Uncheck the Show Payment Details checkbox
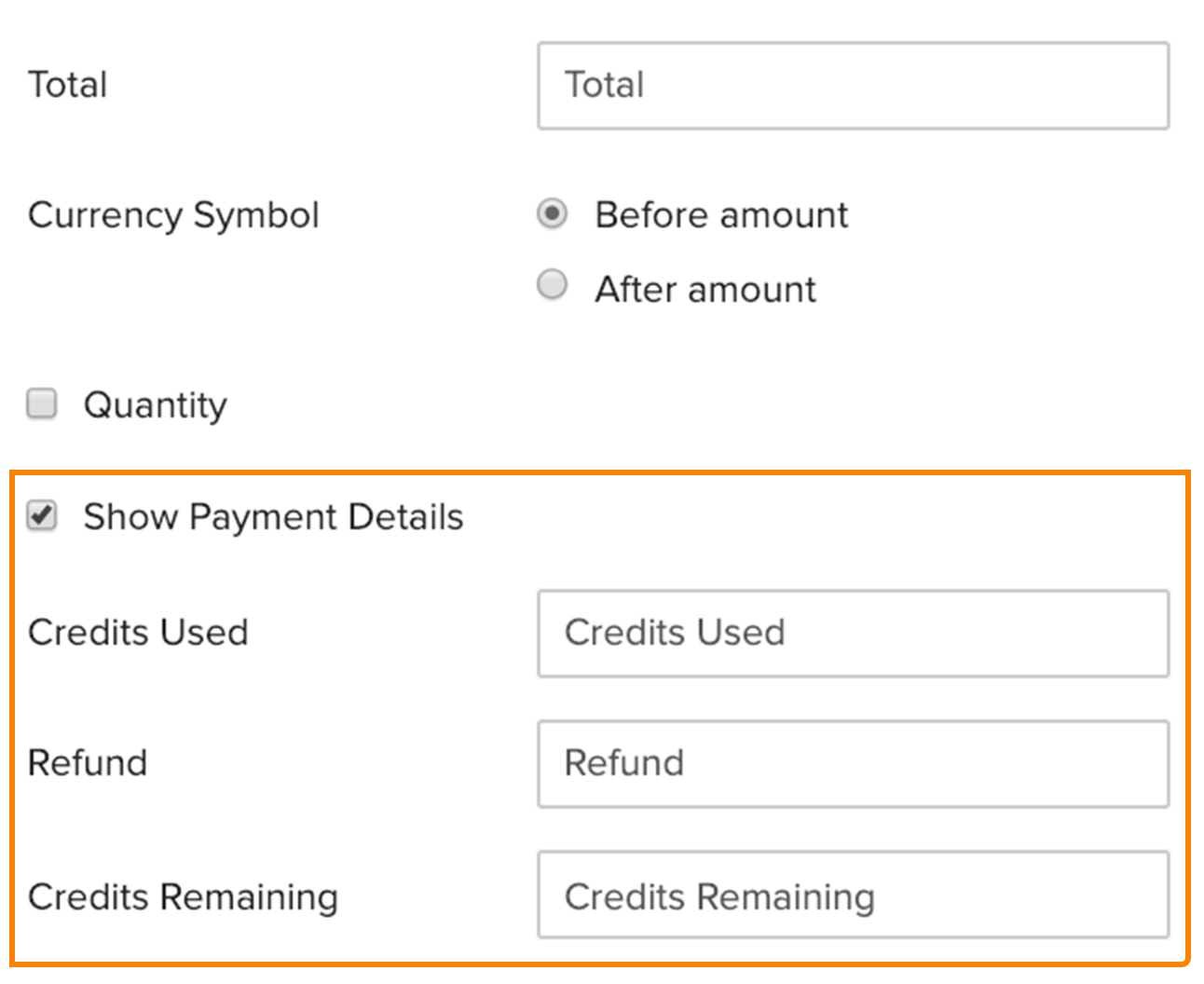The image size is (1204, 984). [42, 515]
